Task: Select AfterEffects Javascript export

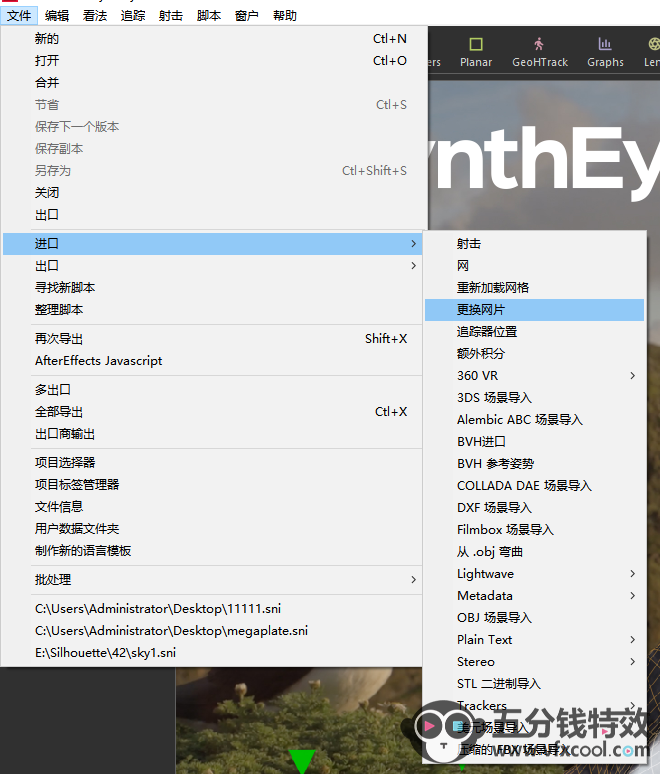Action: point(98,361)
